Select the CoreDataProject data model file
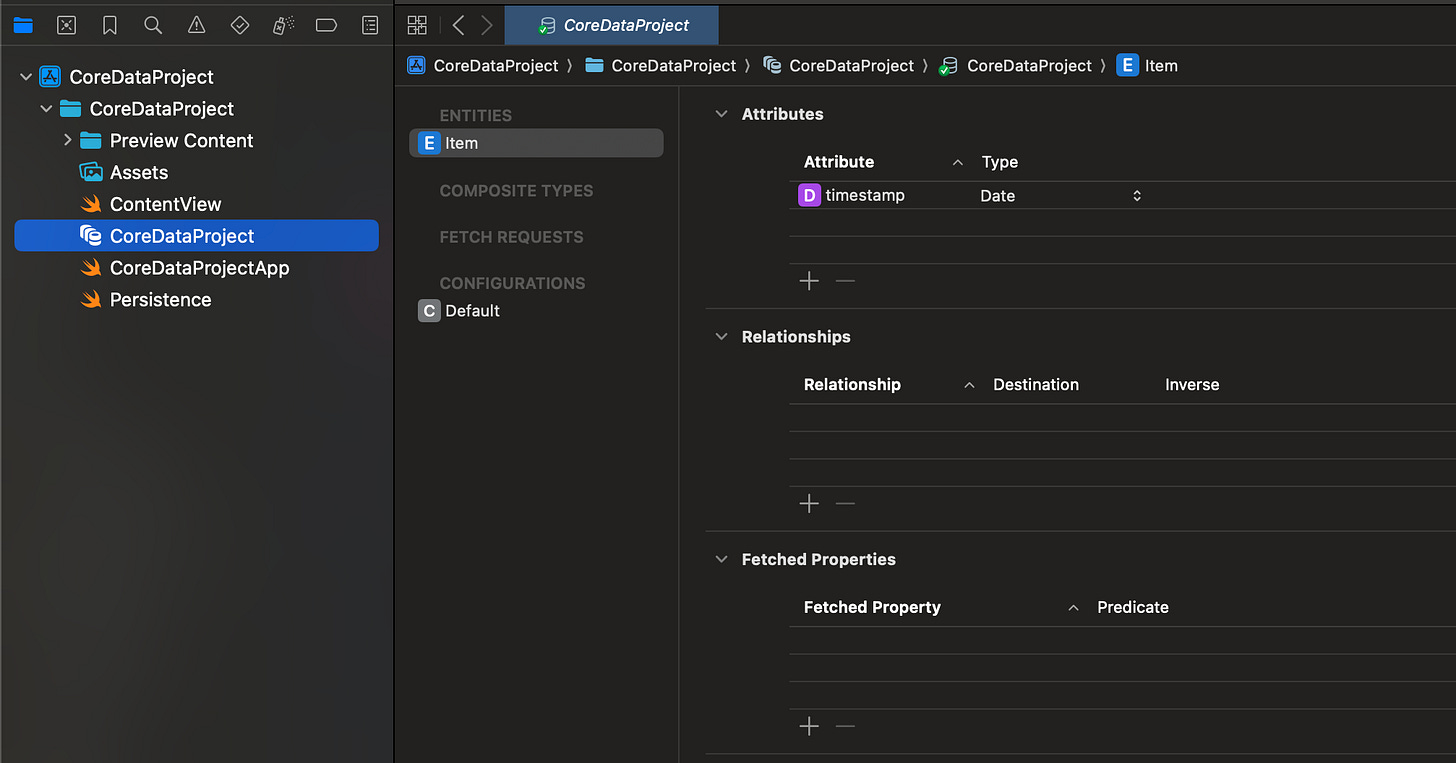This screenshot has width=1456, height=763. [196, 236]
